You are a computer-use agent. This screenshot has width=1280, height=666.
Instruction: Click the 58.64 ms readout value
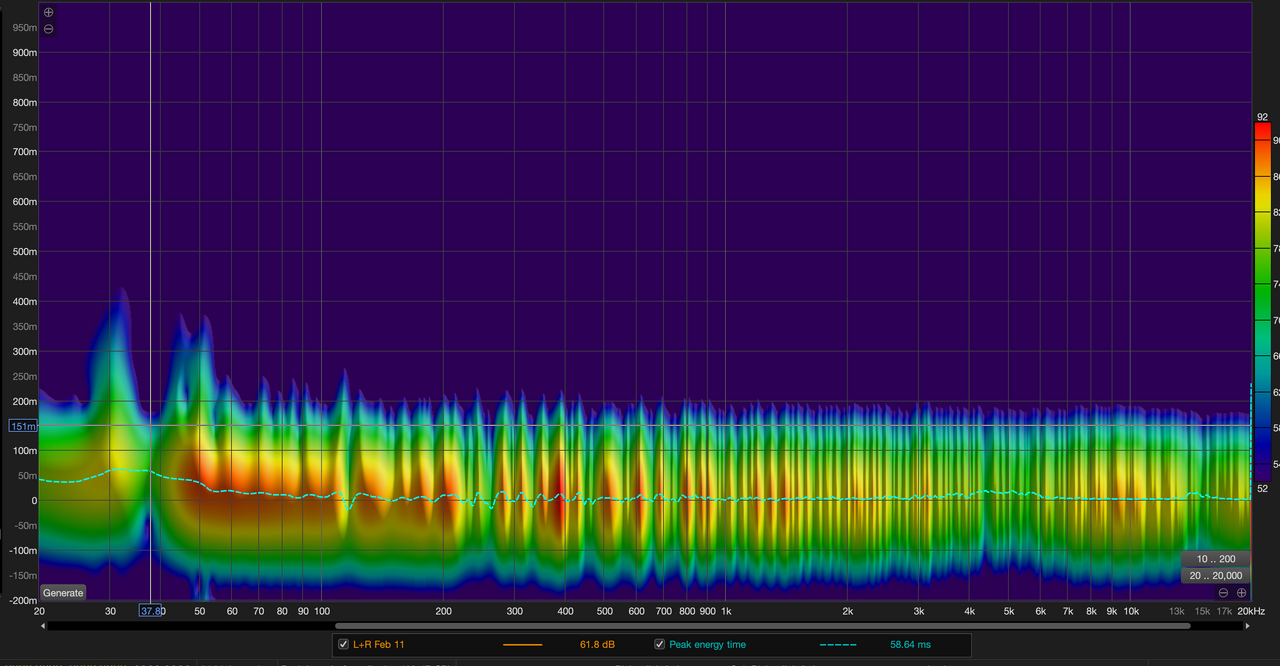[x=910, y=645]
